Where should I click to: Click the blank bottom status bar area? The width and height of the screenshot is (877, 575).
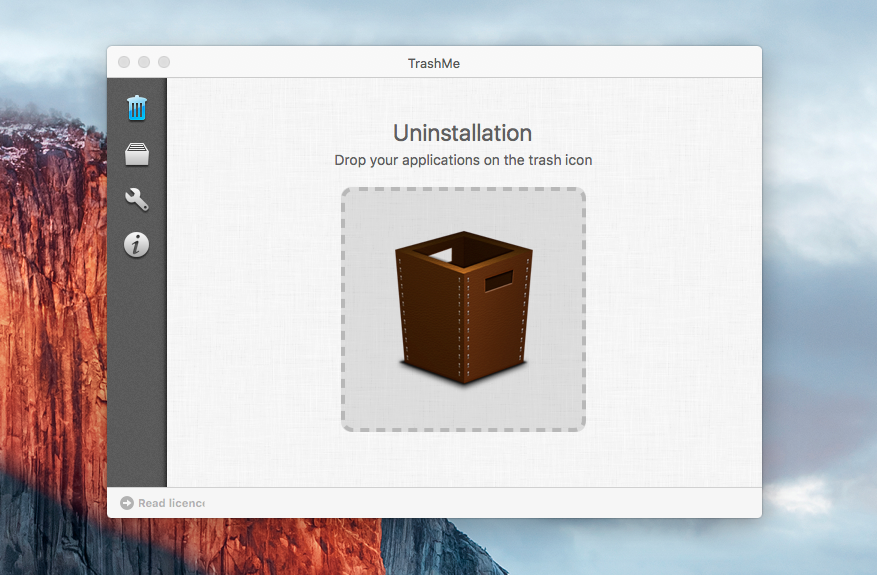(x=480, y=503)
